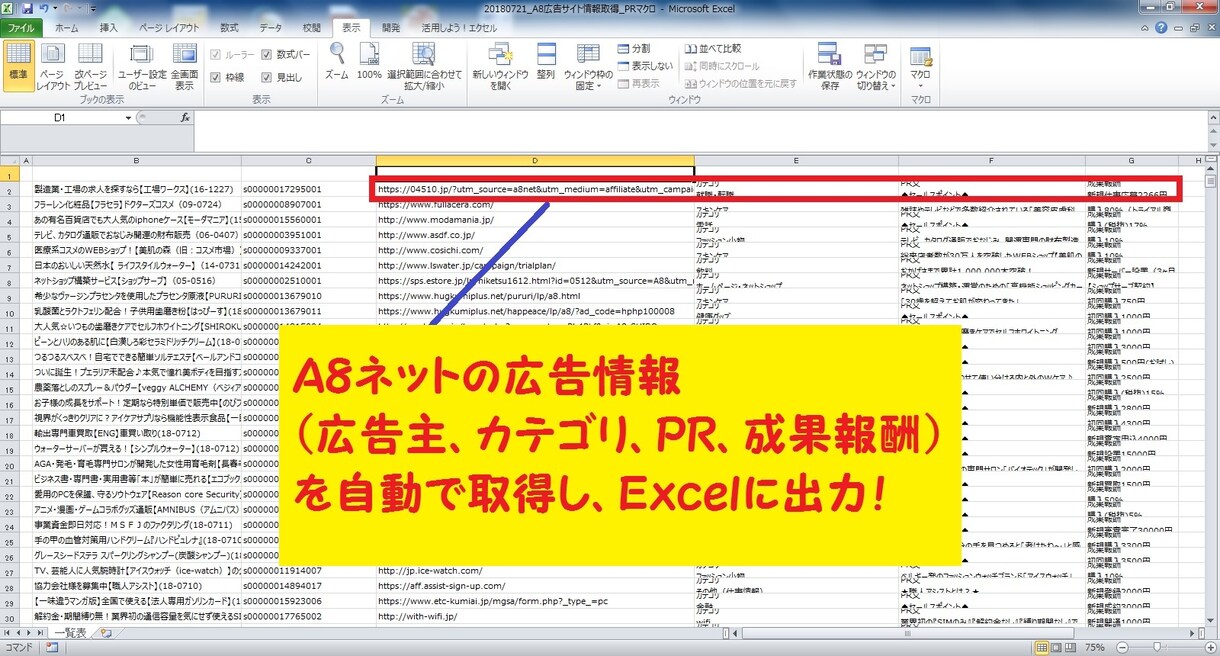Click 並べて比較 view side by side
The image size is (1220, 656).
tap(713, 48)
